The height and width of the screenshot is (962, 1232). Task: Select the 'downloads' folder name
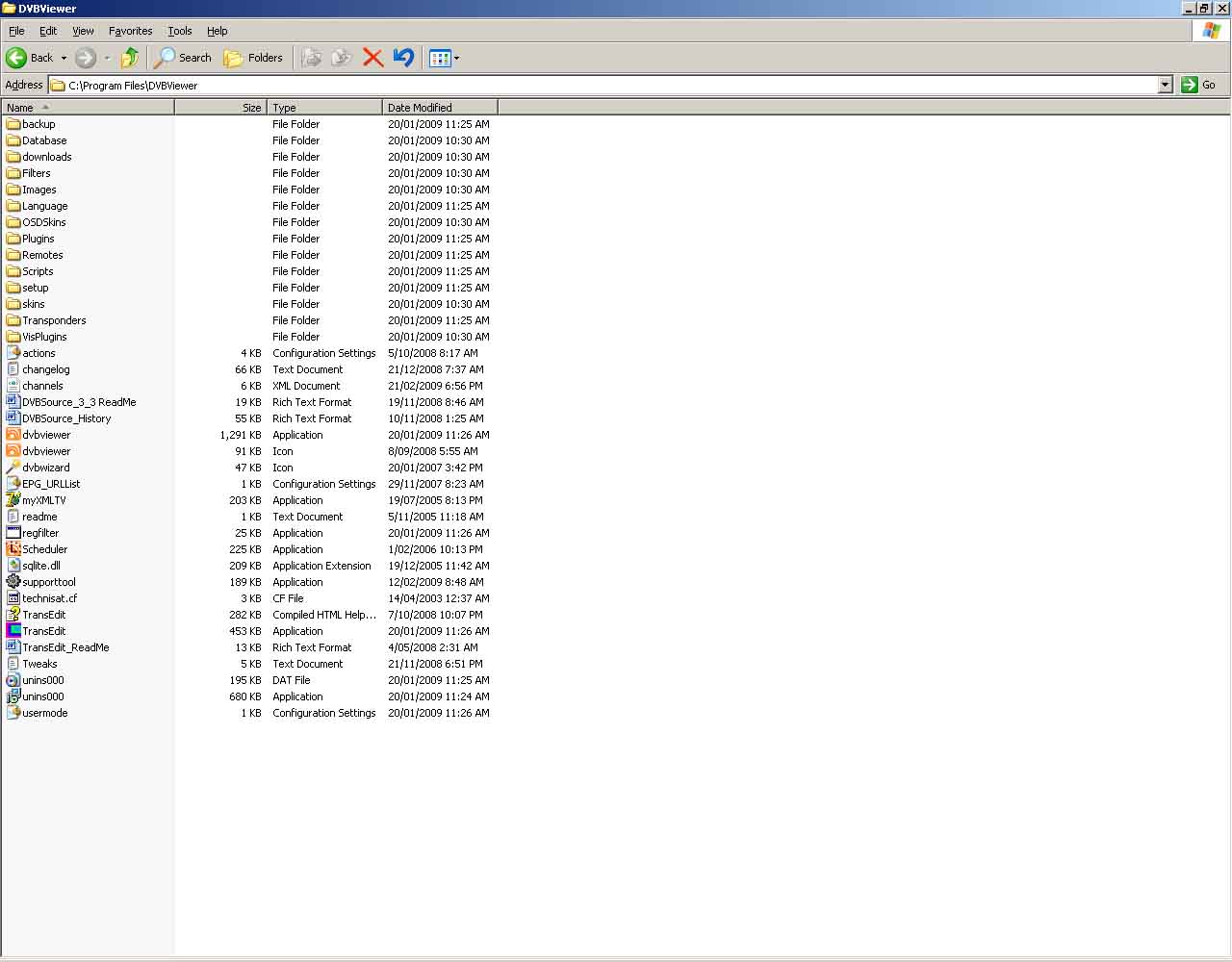(x=47, y=157)
